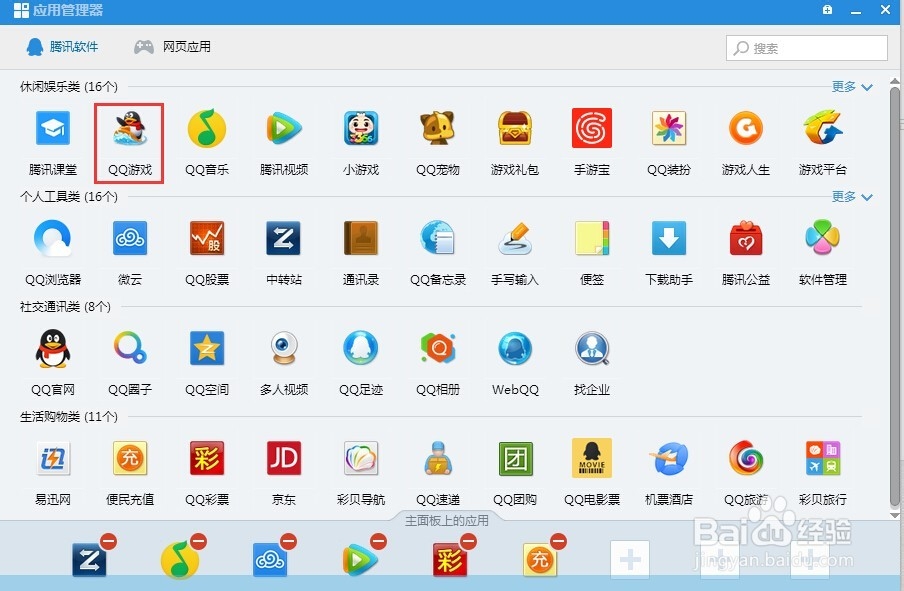This screenshot has height=591, width=904.
Task: Select the QQ装扮 pinwheel icon
Action: 669,129
